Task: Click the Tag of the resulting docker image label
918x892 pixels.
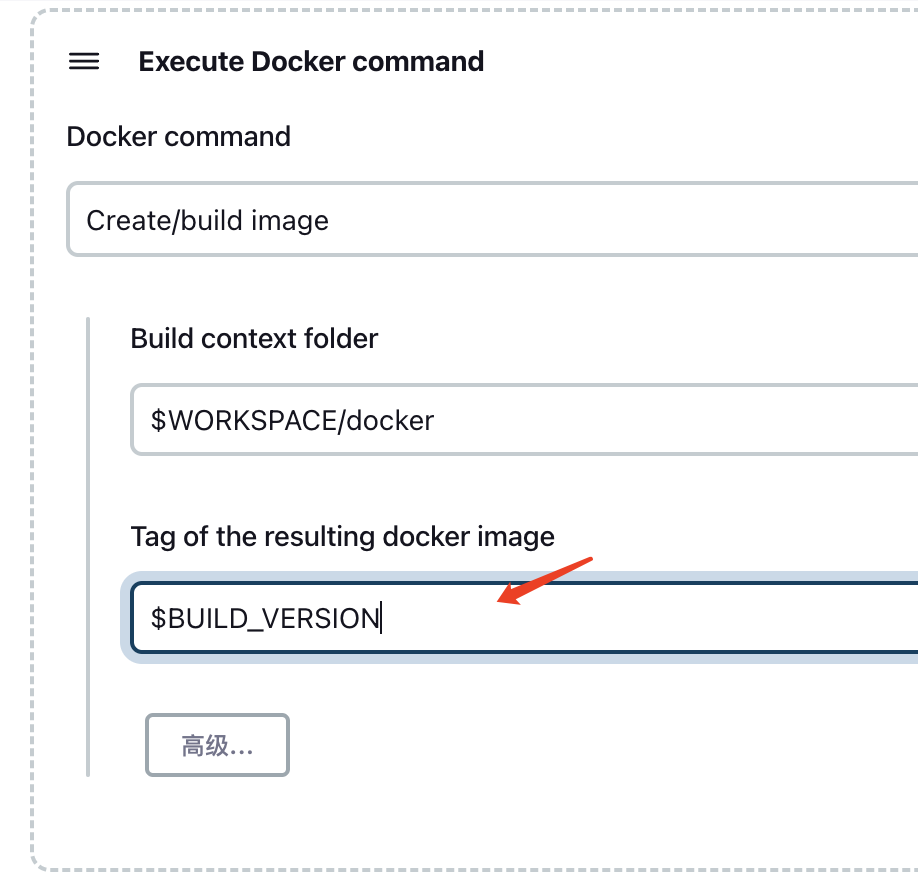Action: [342, 537]
